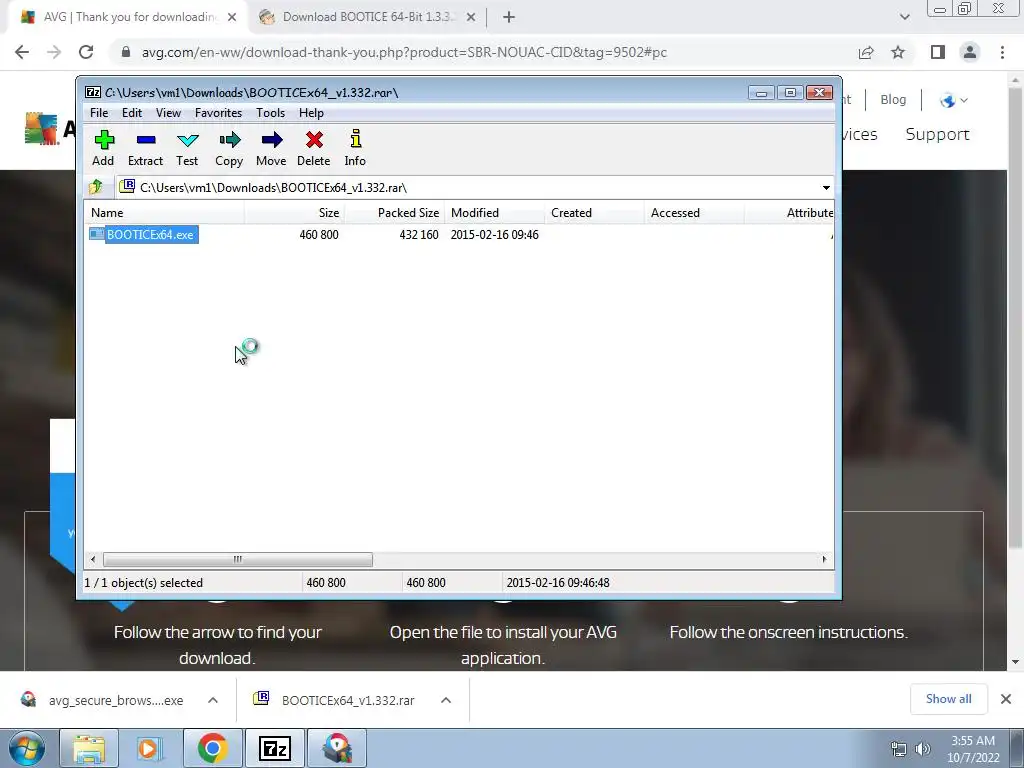
Task: Open Windows Media Player taskbar icon
Action: pos(150,748)
